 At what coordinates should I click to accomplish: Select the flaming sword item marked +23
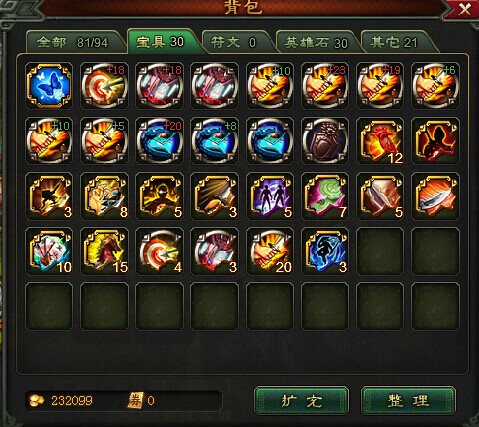[x=325, y=86]
